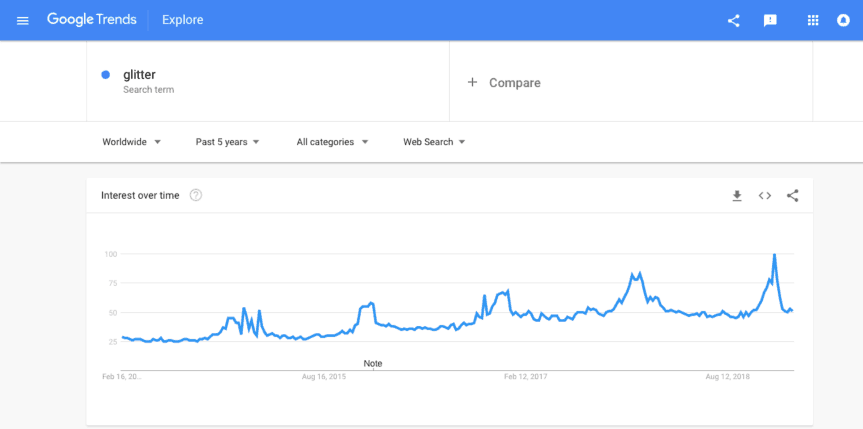Image resolution: width=863 pixels, height=429 pixels.
Task: Open the Google apps grid
Action: (813, 20)
